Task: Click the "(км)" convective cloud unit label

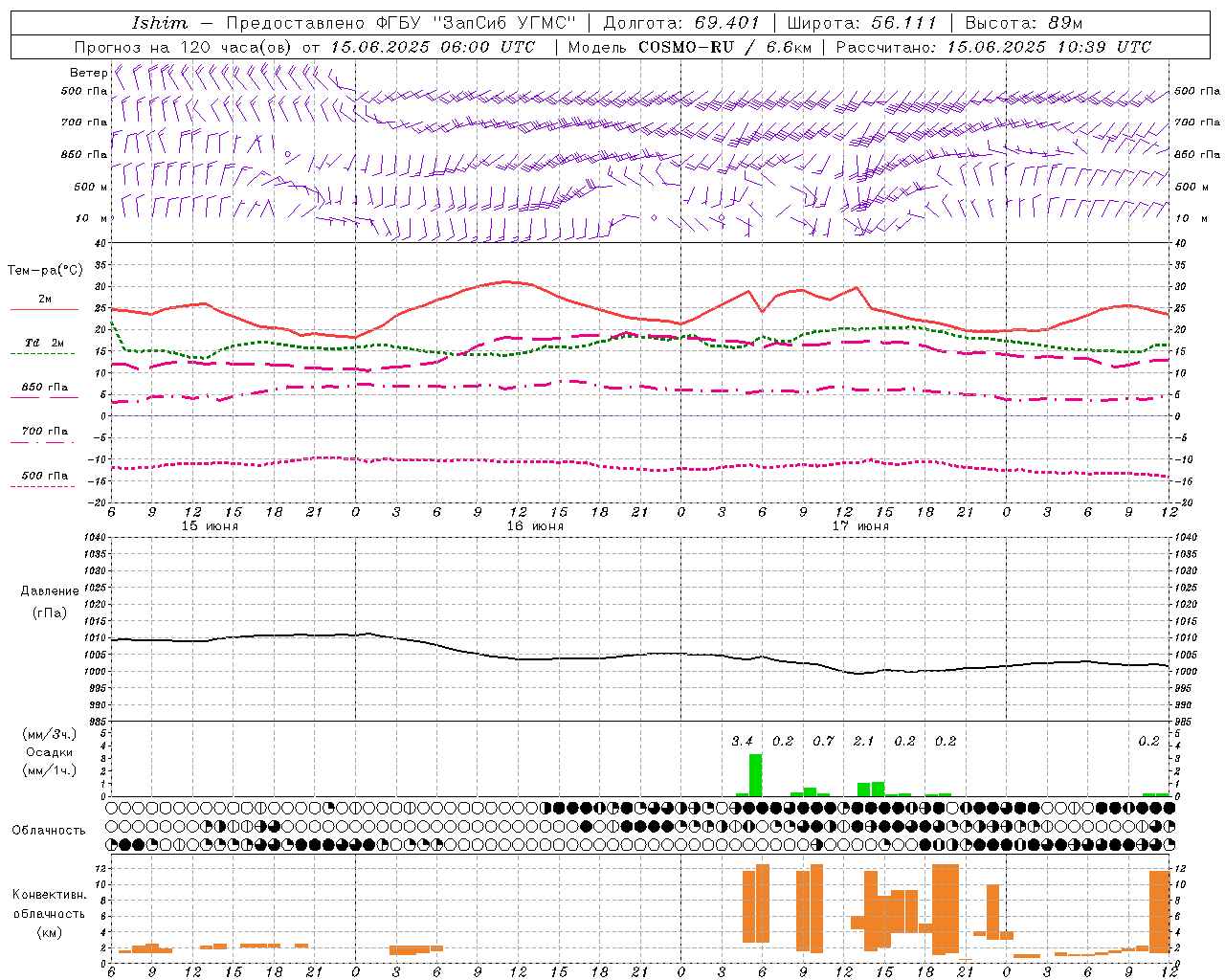Action: [x=50, y=932]
